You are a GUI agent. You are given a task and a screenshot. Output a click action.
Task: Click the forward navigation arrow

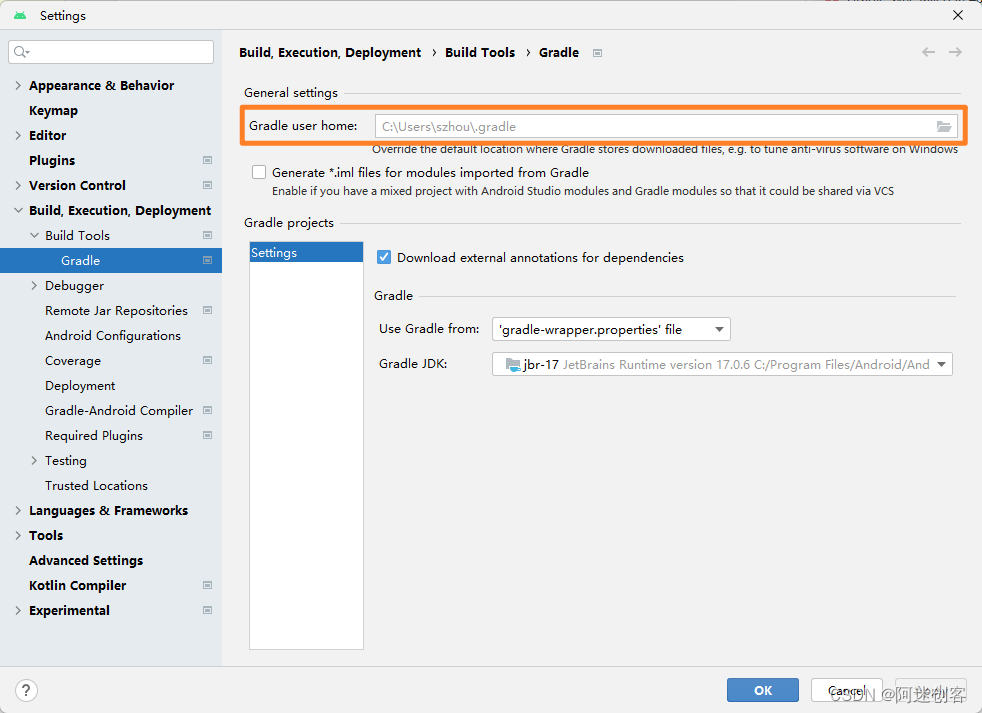pyautogui.click(x=956, y=52)
